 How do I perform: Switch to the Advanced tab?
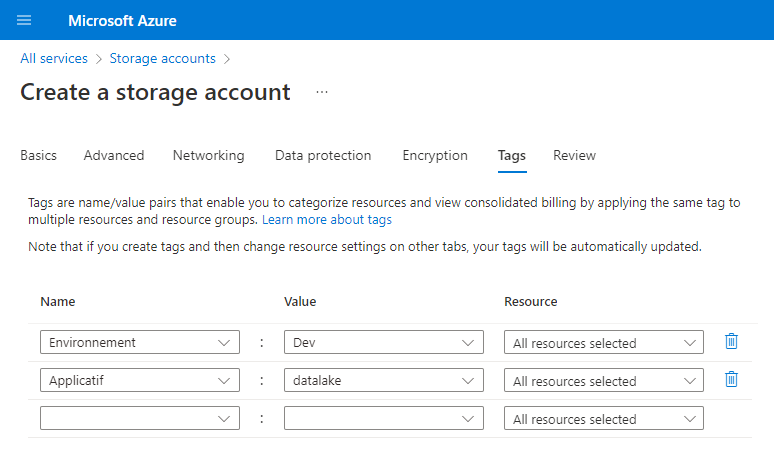tap(114, 155)
